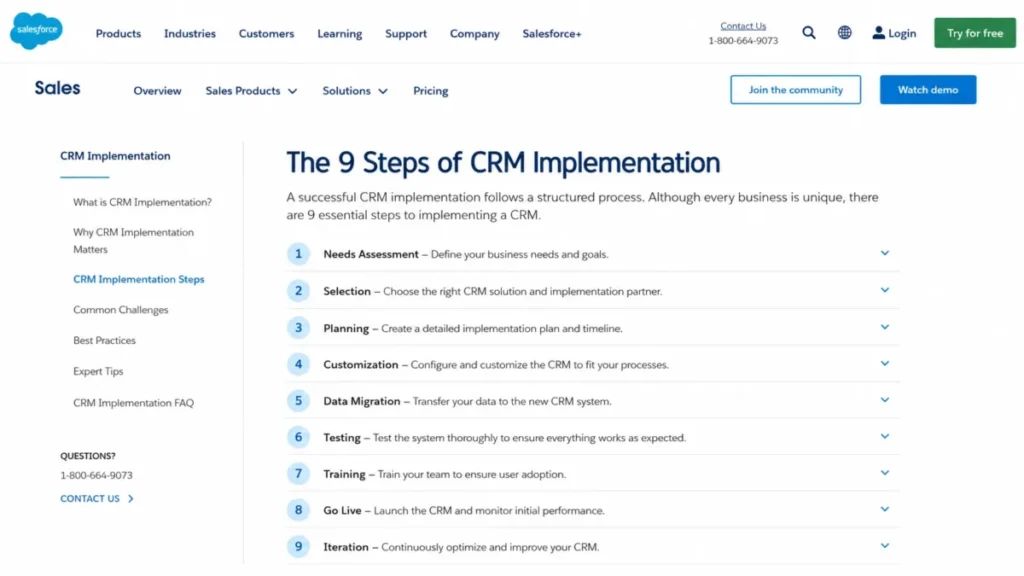Select CRM Implementation Steps in sidebar

pos(138,280)
